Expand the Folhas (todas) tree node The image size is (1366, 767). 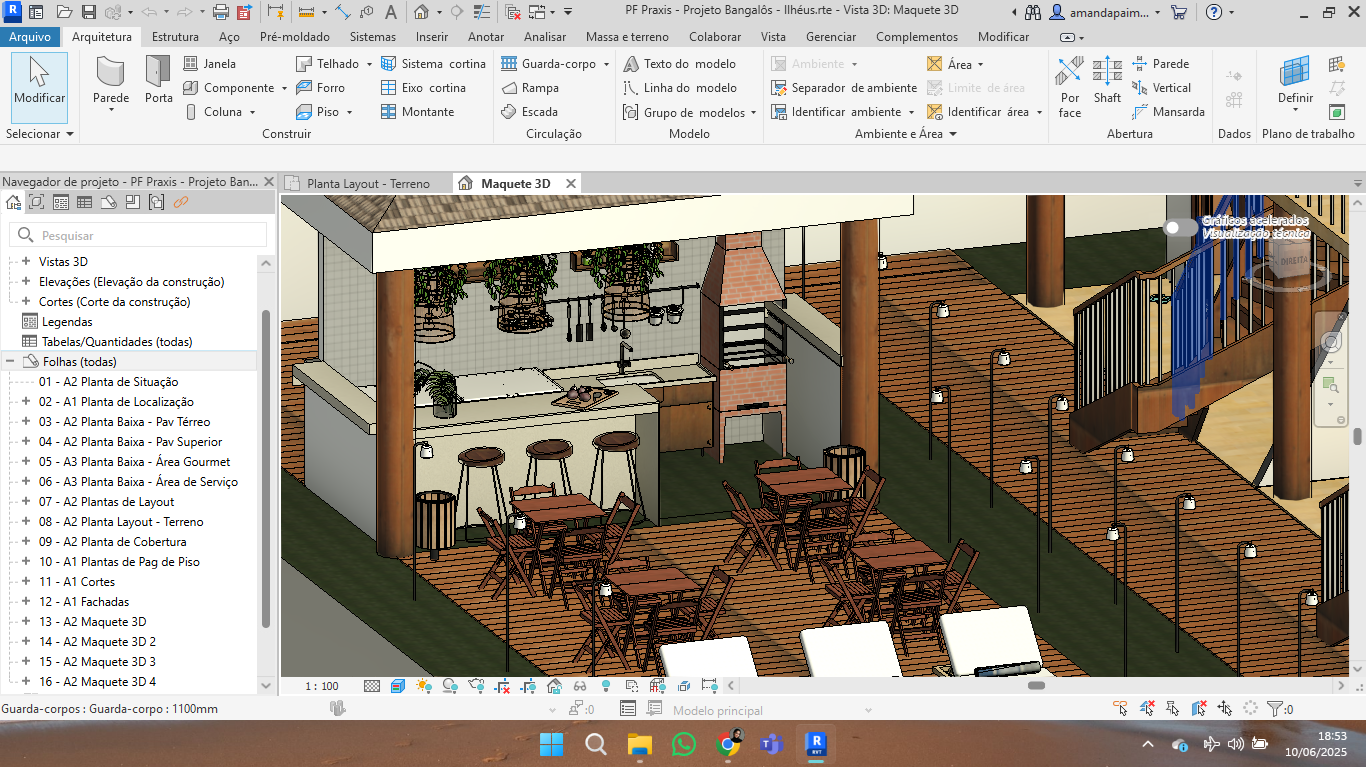tap(8, 360)
